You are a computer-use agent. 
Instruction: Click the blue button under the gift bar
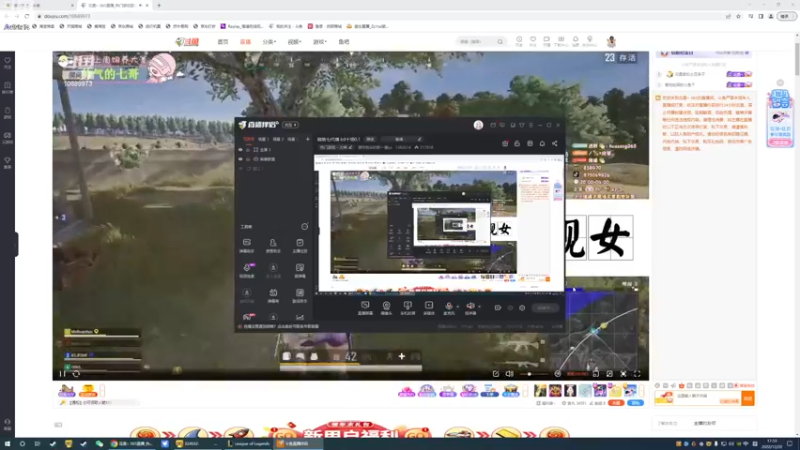(635, 403)
